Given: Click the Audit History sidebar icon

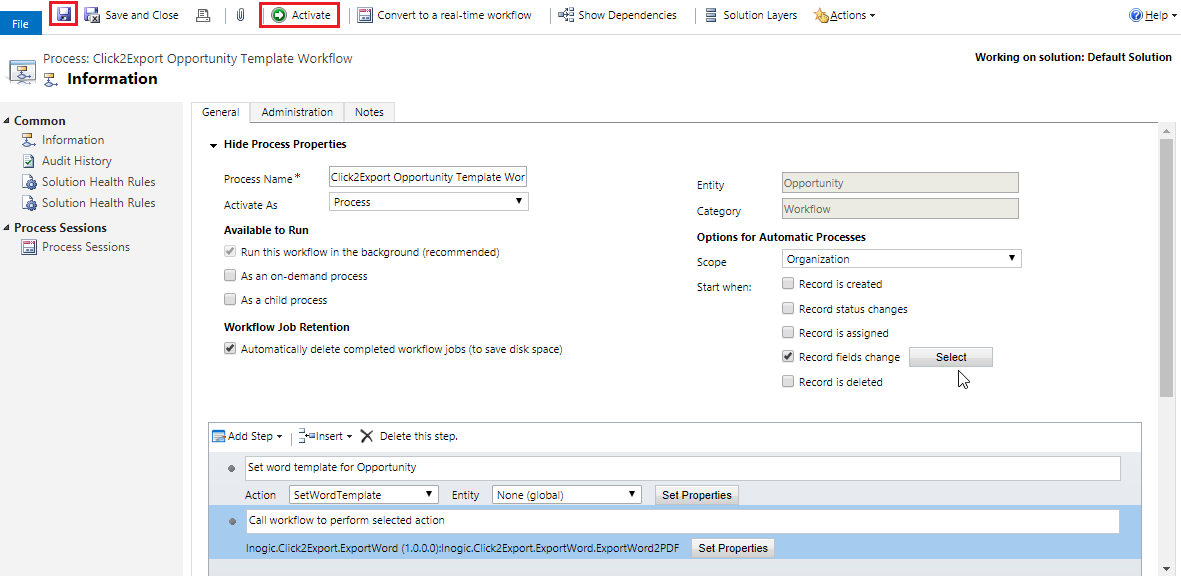Looking at the screenshot, I should (29, 161).
